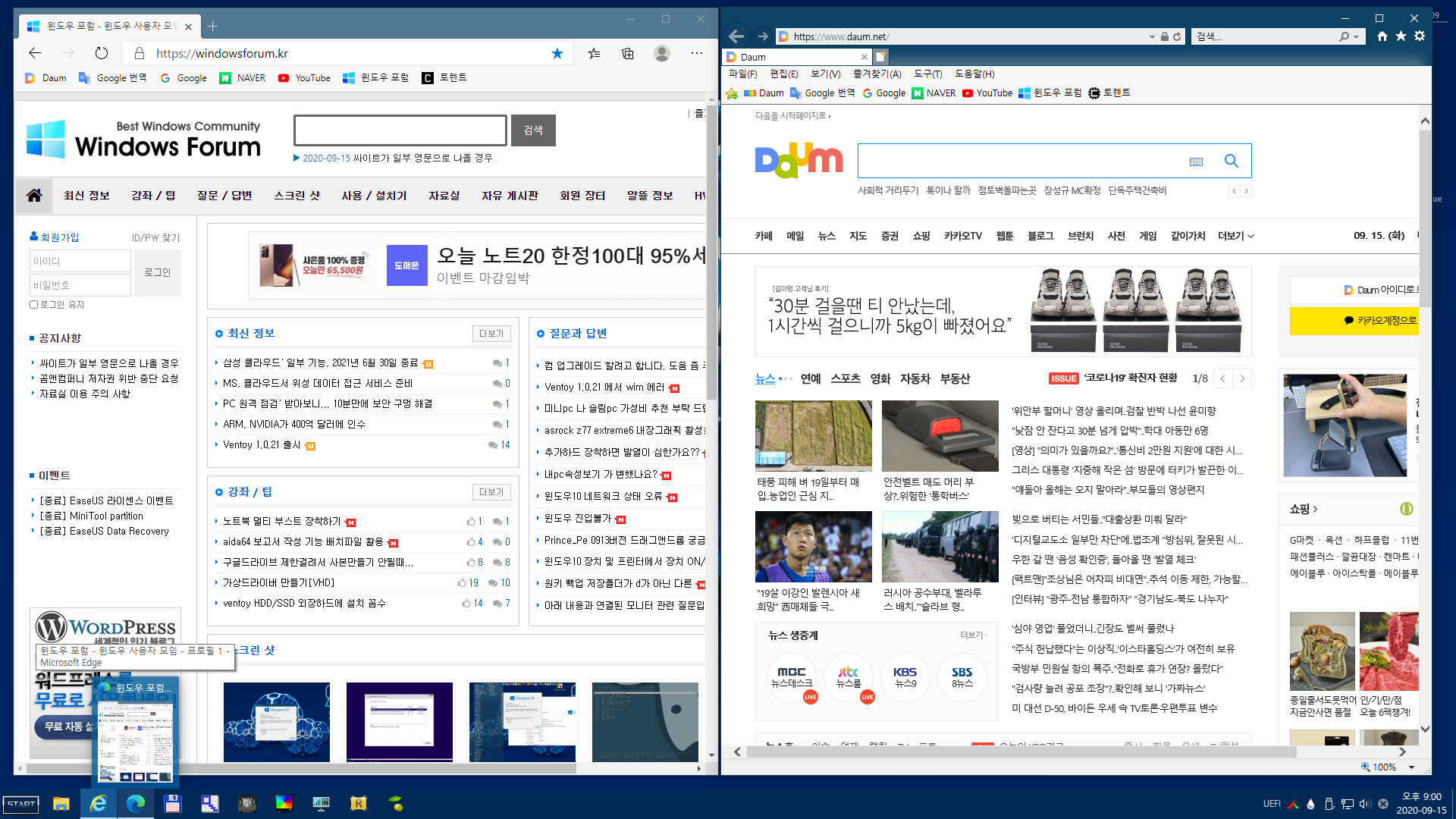1456x819 pixels.
Task: Open the Edge profile avatar
Action: pos(662,53)
